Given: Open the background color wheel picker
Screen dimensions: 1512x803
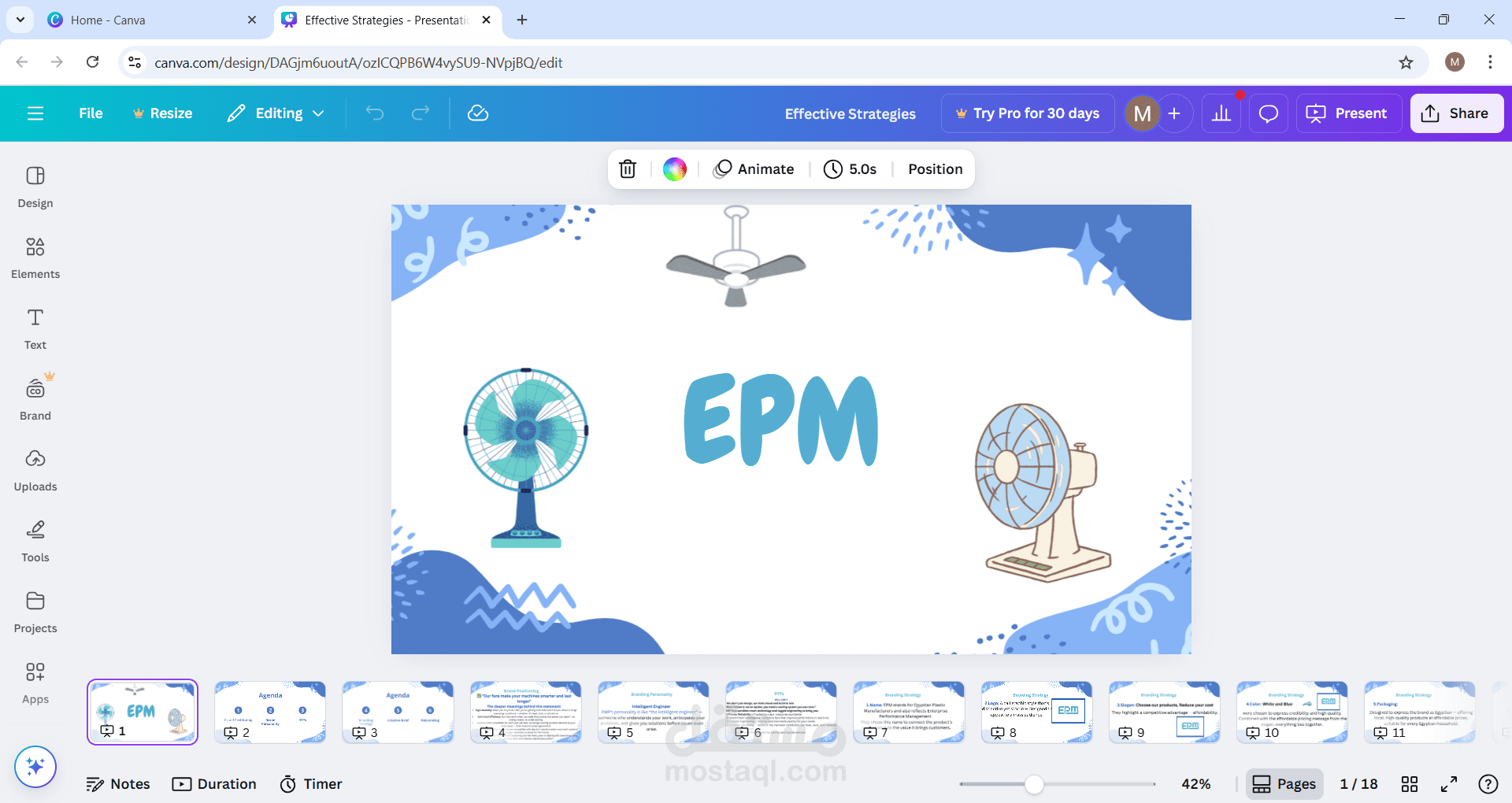Looking at the screenshot, I should [675, 169].
